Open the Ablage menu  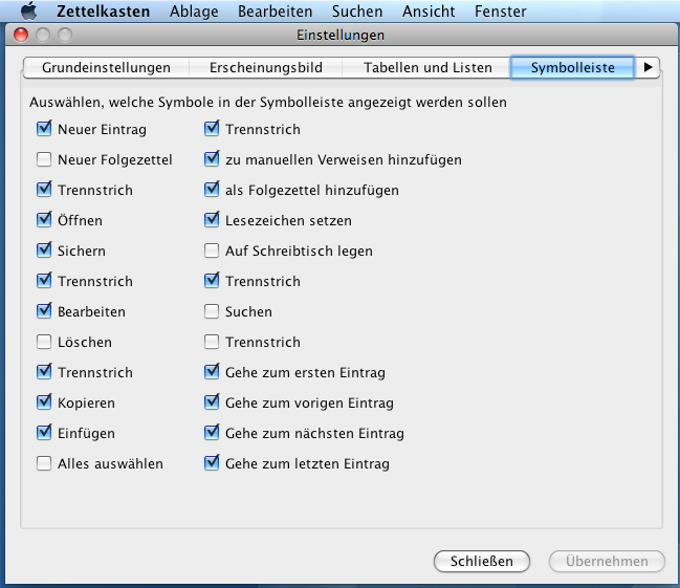(194, 11)
